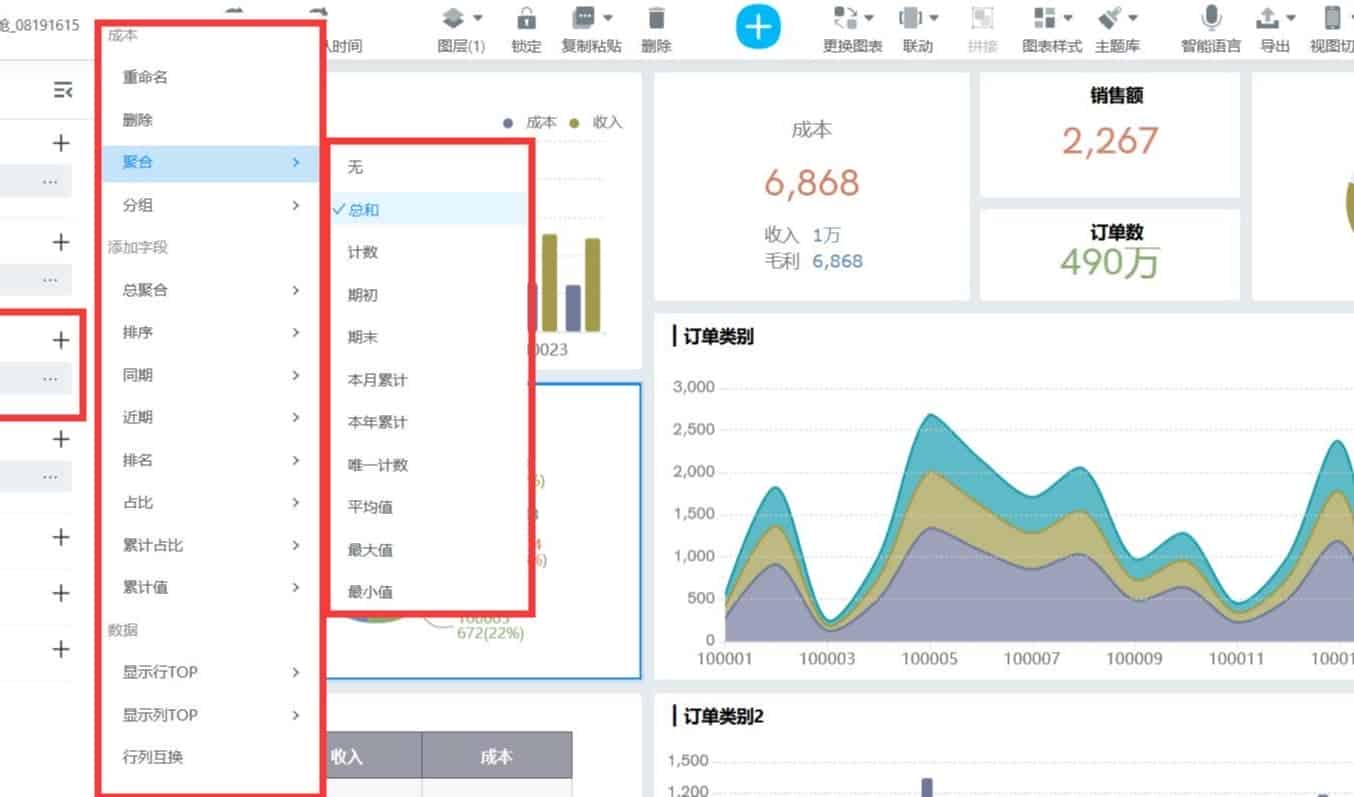
Task: Expand the 分组 submenu entry
Action: [x=210, y=205]
